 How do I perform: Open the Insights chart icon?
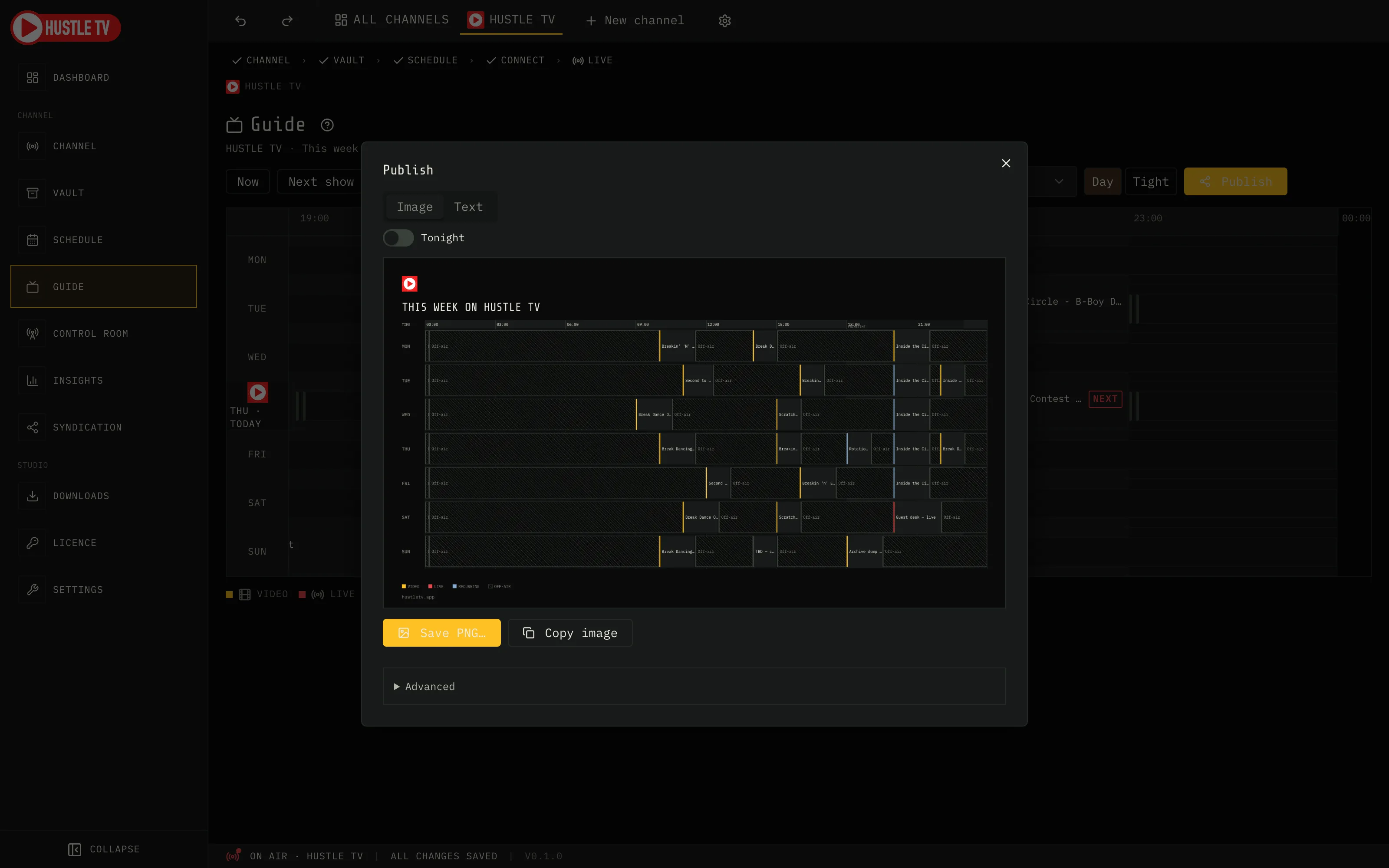(33, 381)
